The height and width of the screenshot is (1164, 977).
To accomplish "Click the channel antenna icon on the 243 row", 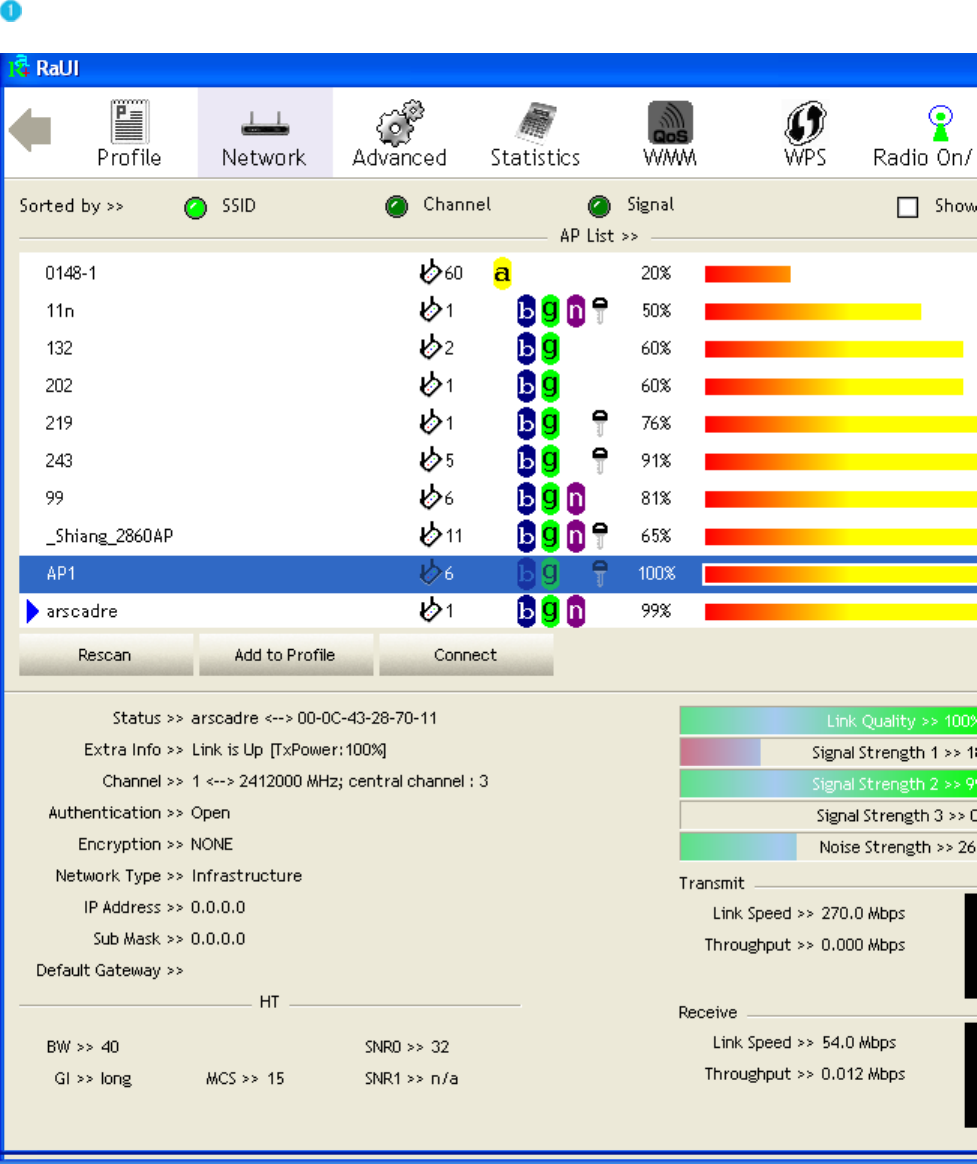I will 429,460.
